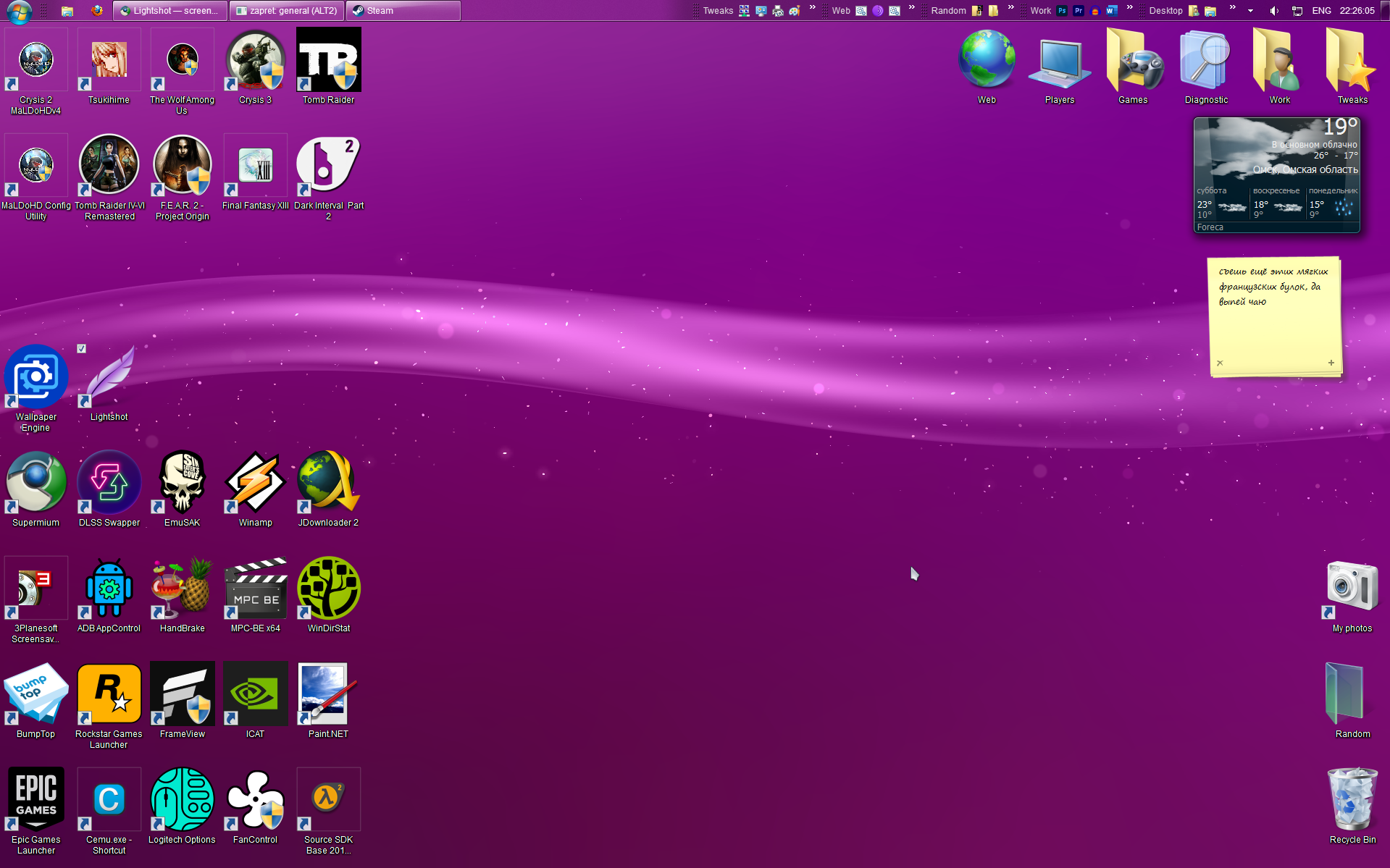Delete the sticky note with X

[1220, 363]
